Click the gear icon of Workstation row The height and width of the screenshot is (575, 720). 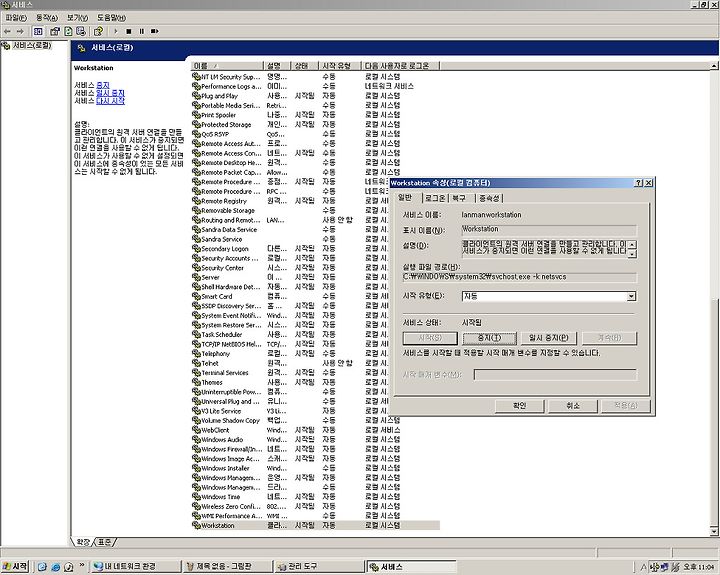coord(196,525)
